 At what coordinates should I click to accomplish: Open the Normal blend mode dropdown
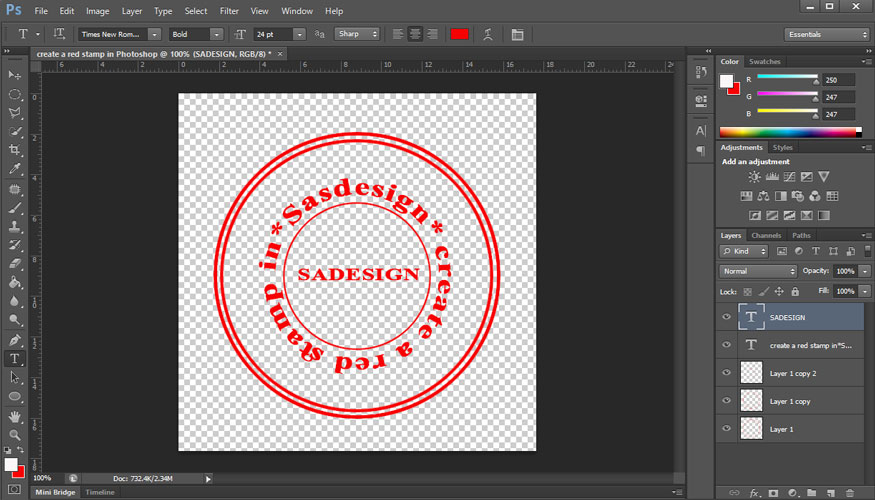pos(758,271)
